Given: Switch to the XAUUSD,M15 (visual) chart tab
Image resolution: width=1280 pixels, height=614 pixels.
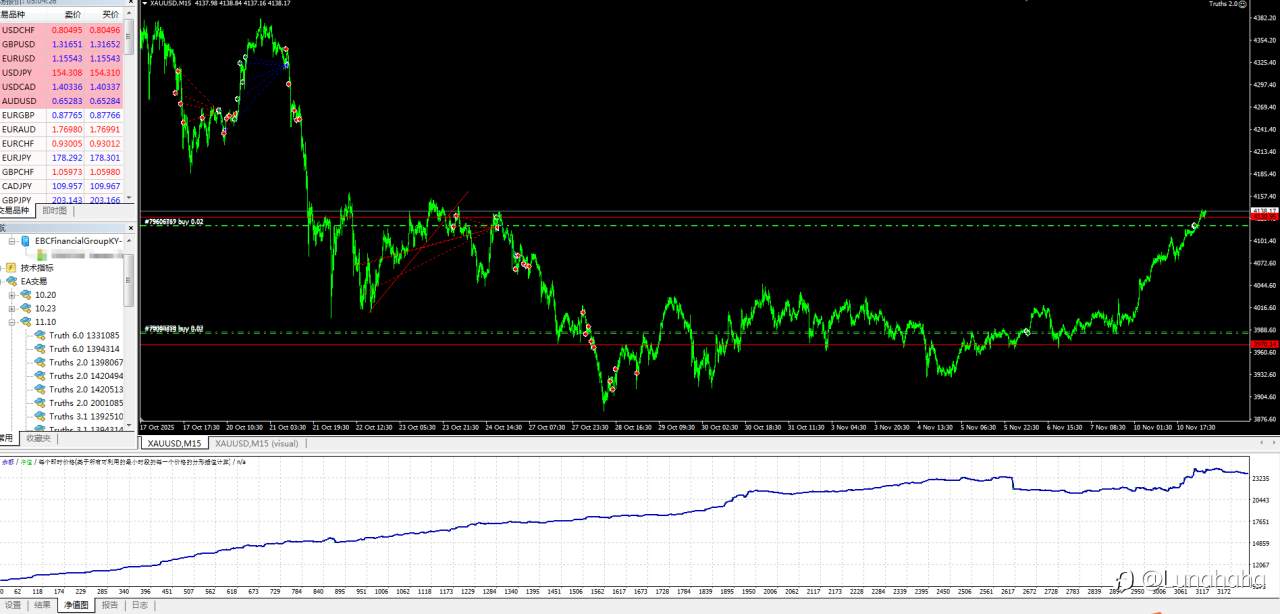Looking at the screenshot, I should point(257,443).
